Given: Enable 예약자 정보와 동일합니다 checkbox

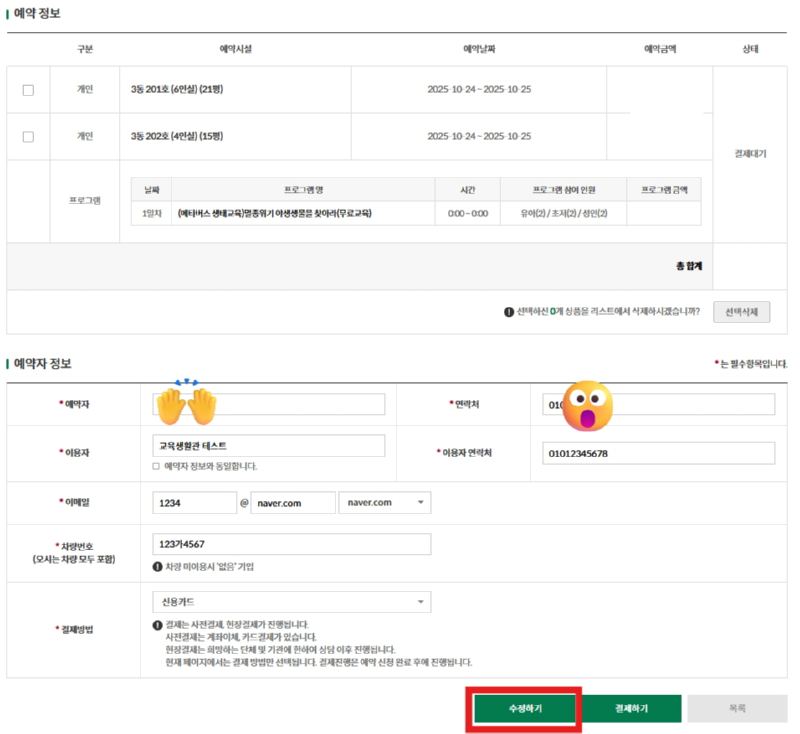Looking at the screenshot, I should [156, 466].
